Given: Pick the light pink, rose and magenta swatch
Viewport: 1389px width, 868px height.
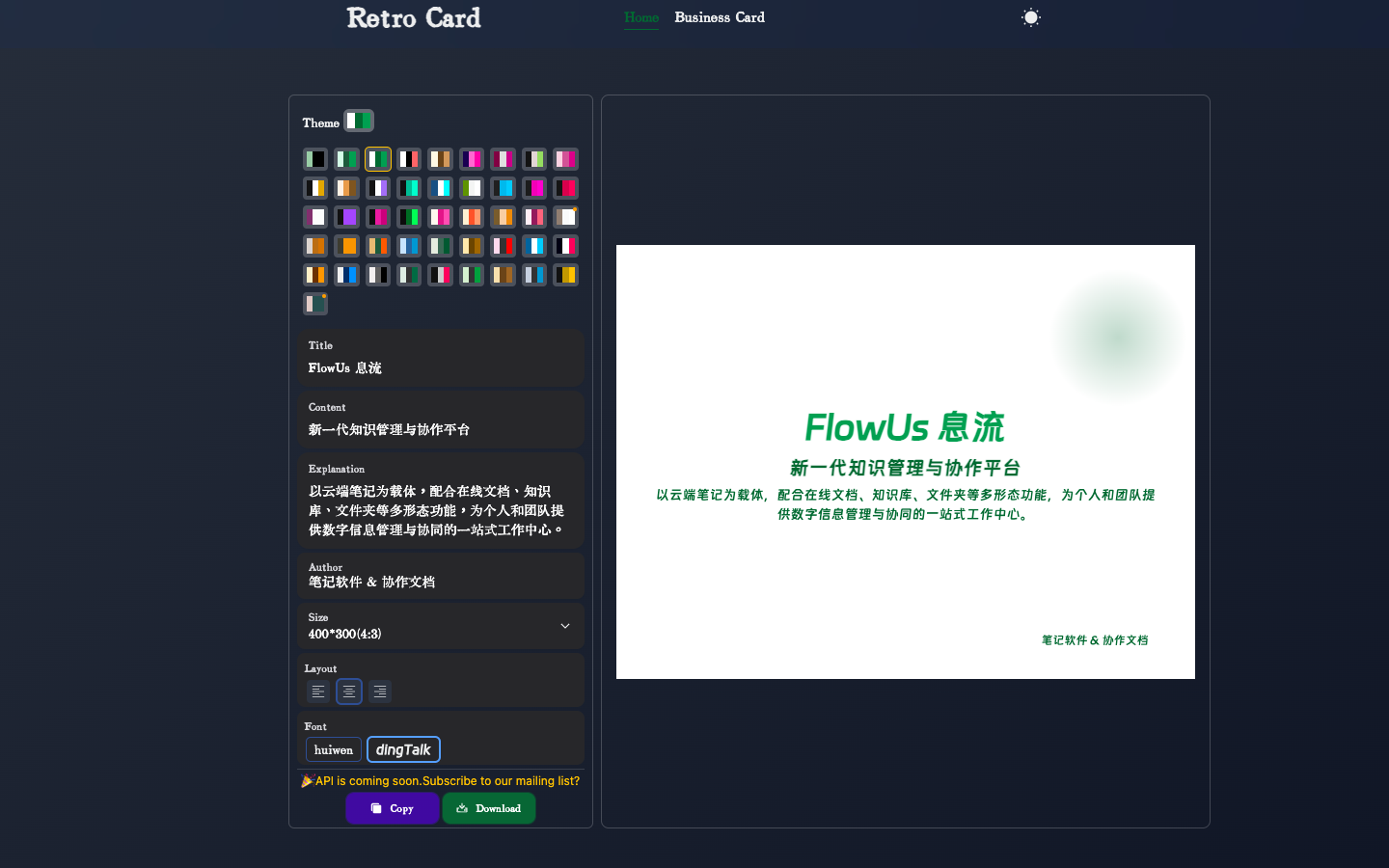Looking at the screenshot, I should coord(565,159).
